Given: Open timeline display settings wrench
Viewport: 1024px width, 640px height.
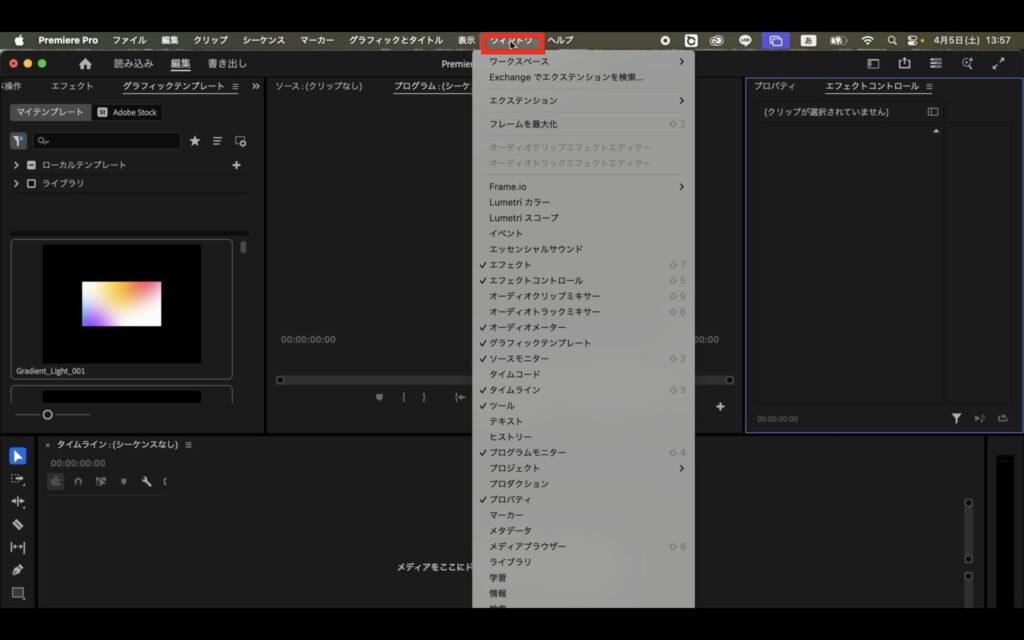Looking at the screenshot, I should (146, 481).
